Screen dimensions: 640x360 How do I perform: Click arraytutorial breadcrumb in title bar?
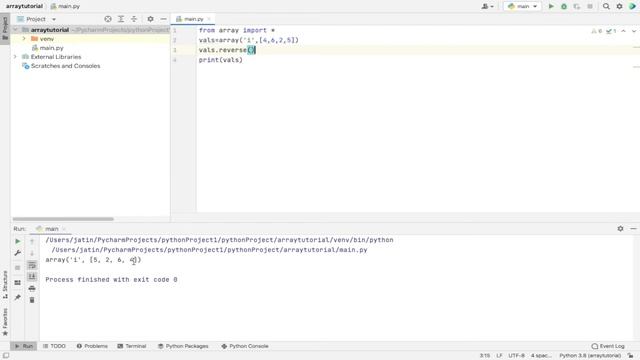click(24, 6)
